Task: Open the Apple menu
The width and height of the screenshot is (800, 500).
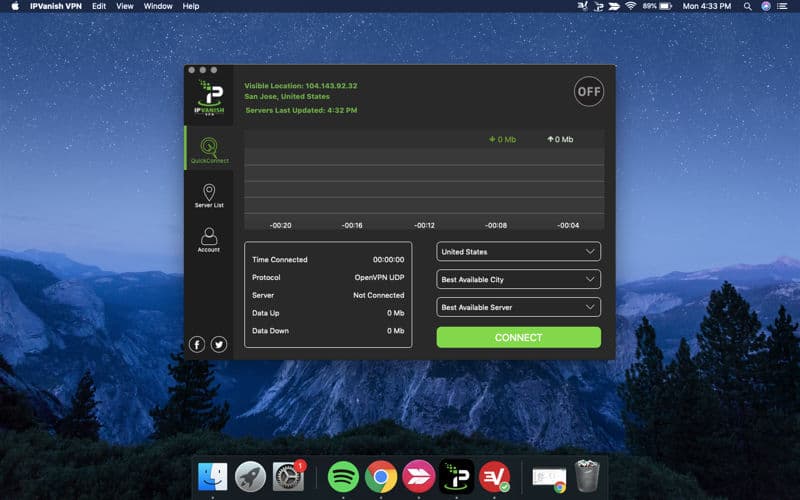Action: [15, 6]
